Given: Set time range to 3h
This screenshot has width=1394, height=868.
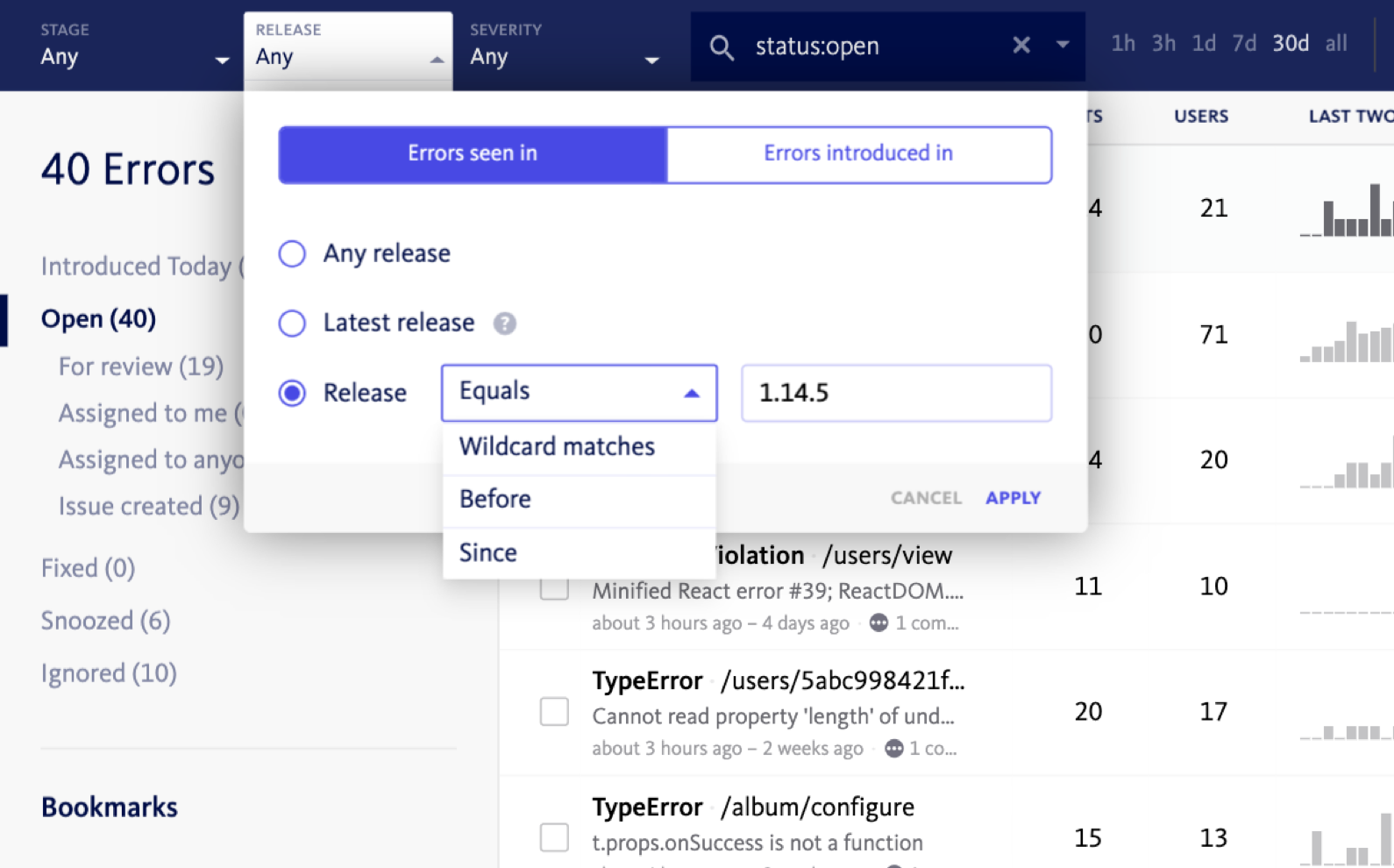Looking at the screenshot, I should pos(1163,43).
